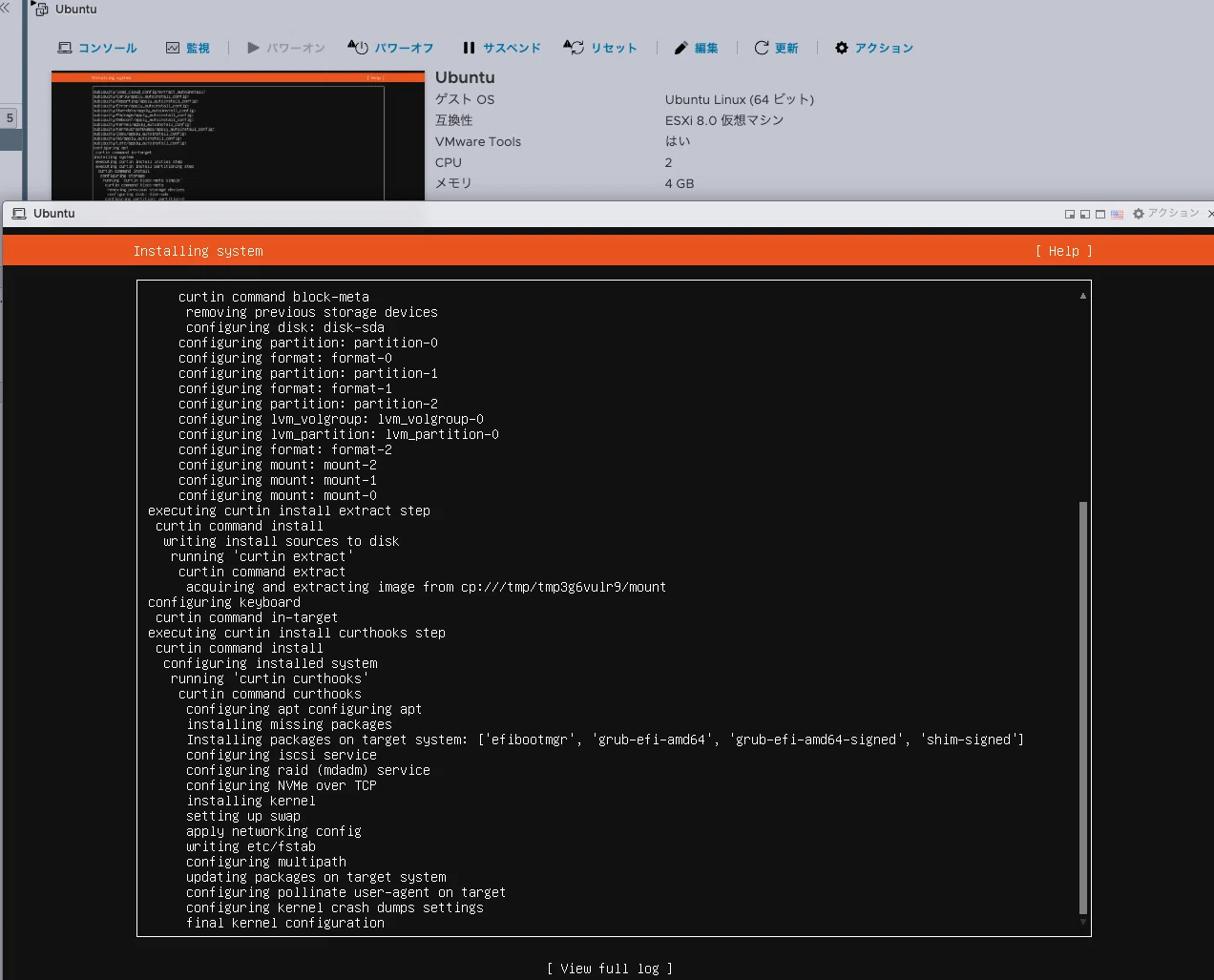The image size is (1214, 980).
Task: Set console to full screen icon
Action: (x=1100, y=215)
